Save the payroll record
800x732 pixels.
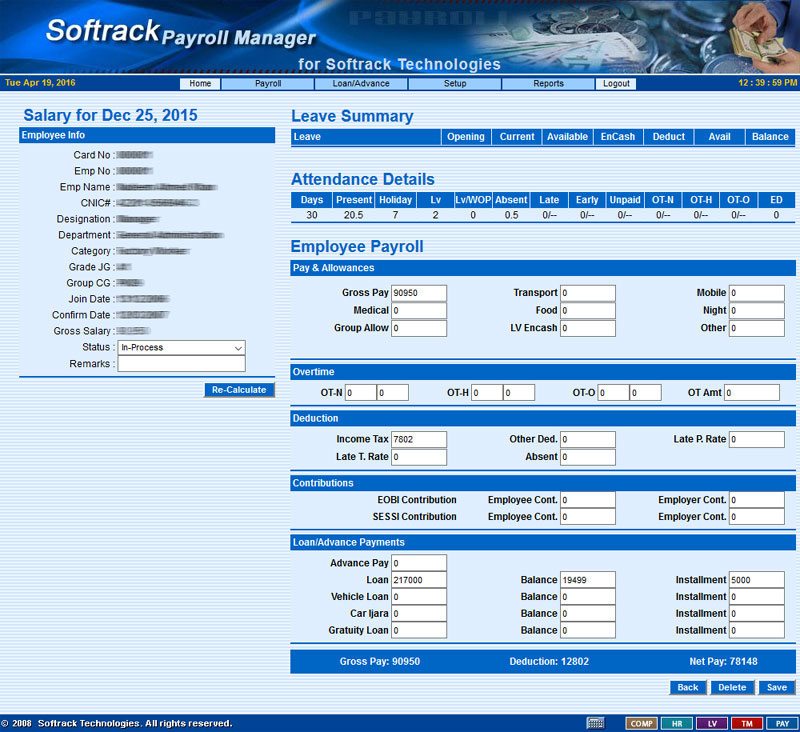click(777, 688)
